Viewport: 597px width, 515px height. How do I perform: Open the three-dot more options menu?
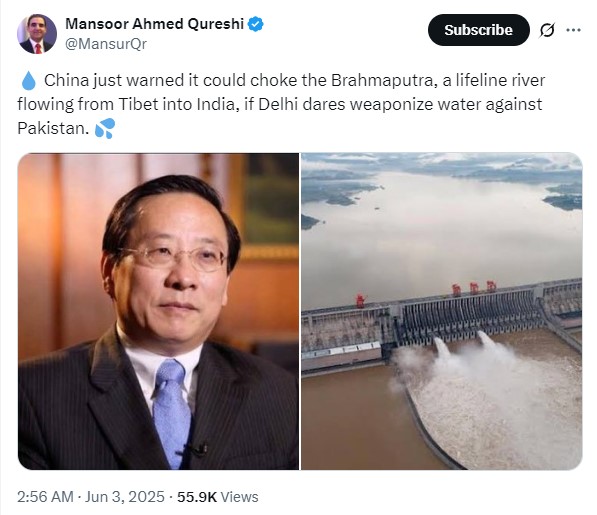click(x=573, y=30)
